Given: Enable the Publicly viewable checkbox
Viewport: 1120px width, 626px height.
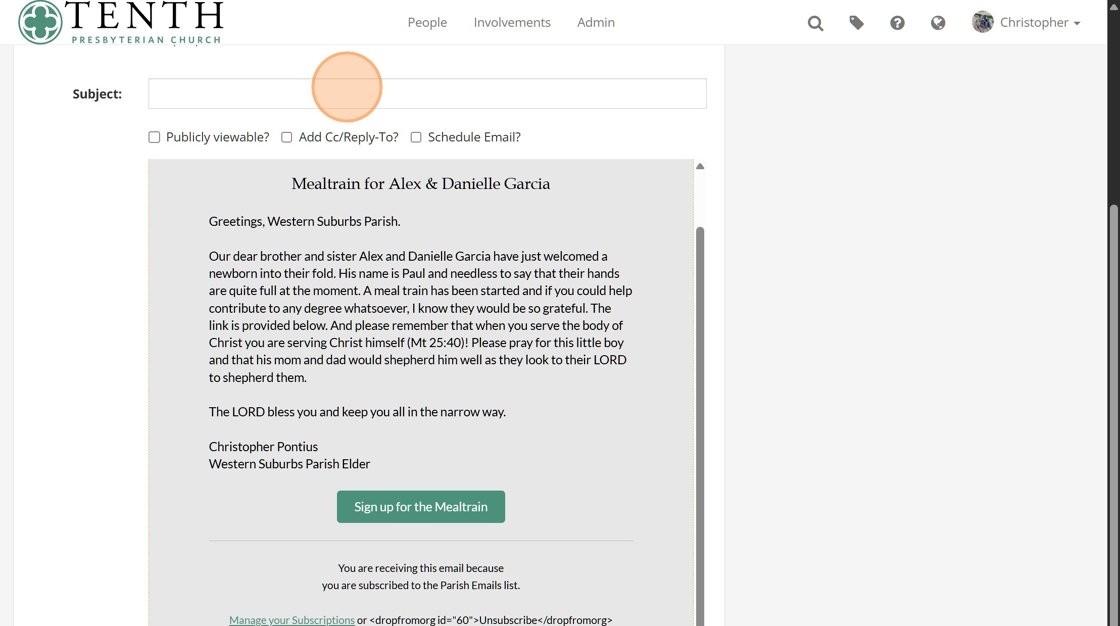Looking at the screenshot, I should point(154,137).
